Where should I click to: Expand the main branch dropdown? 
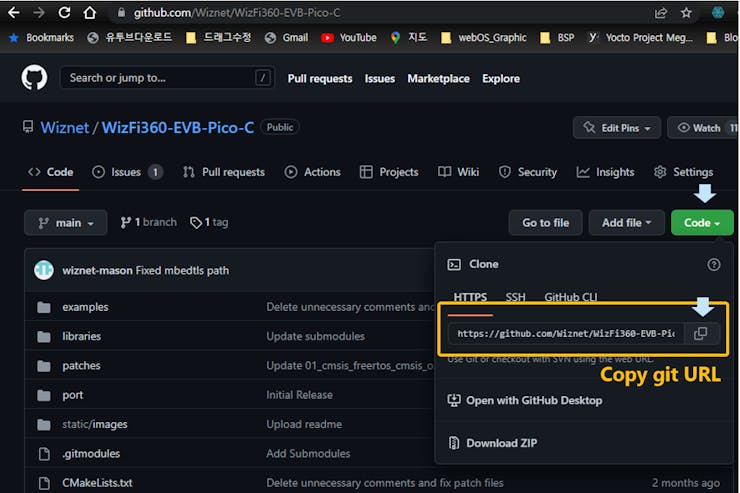click(x=66, y=223)
